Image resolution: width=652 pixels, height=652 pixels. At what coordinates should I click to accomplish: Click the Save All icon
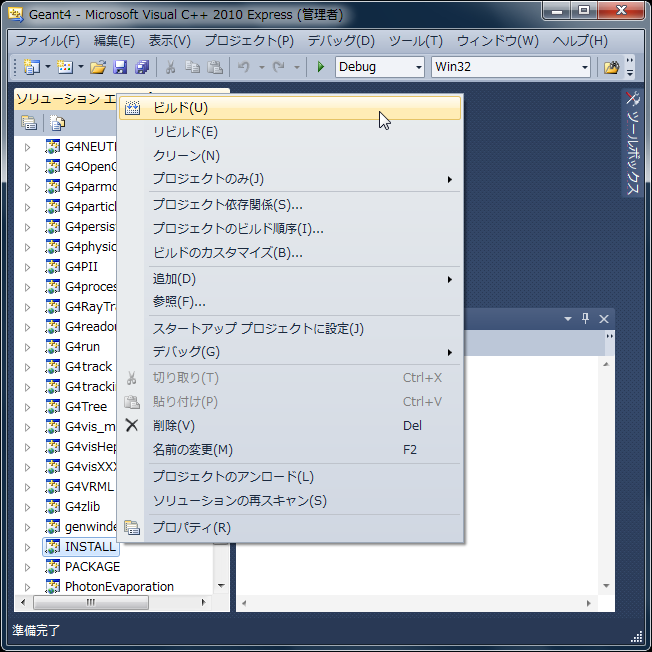(142, 67)
